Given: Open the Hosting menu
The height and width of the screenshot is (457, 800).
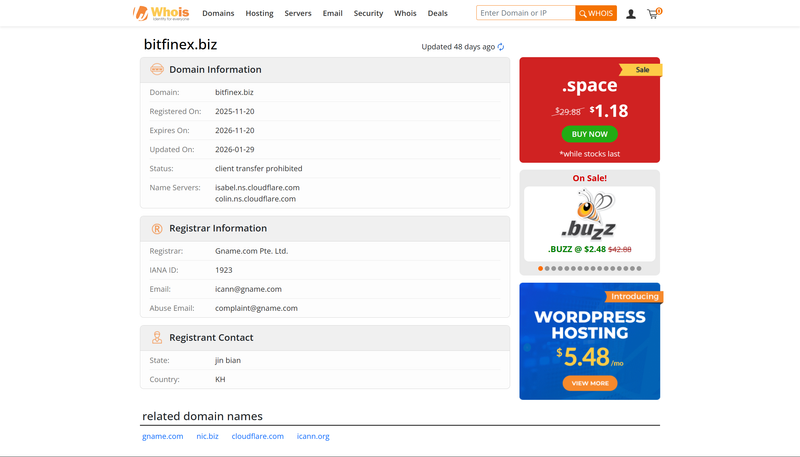Looking at the screenshot, I should tap(259, 13).
